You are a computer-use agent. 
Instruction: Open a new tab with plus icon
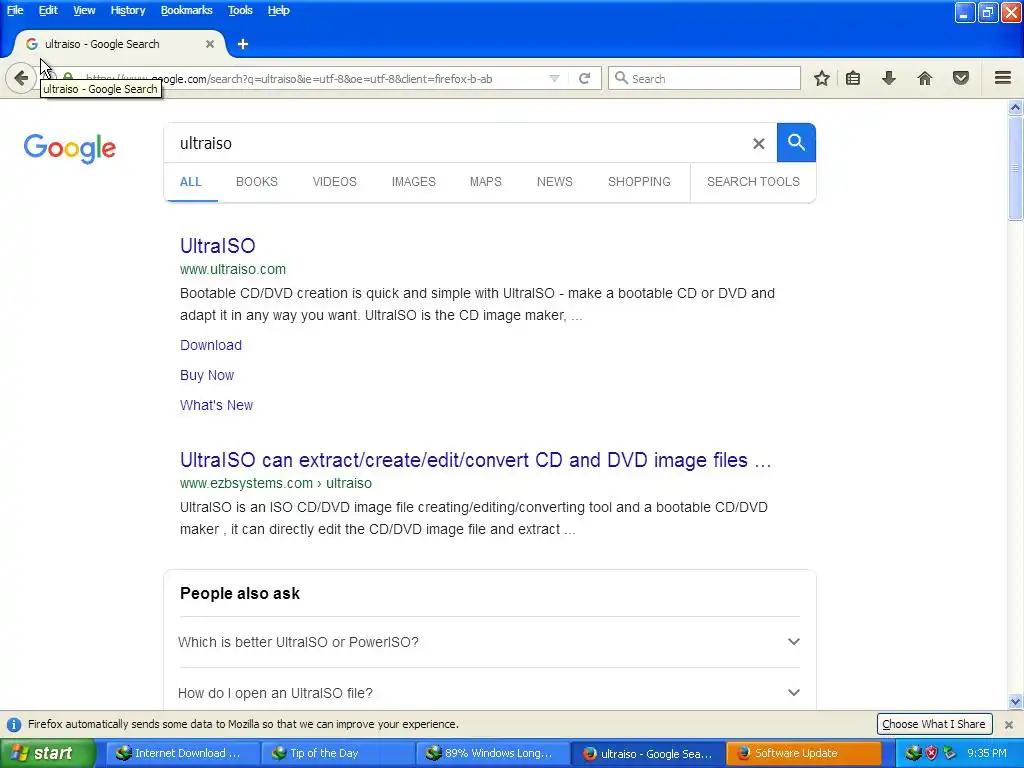[243, 44]
